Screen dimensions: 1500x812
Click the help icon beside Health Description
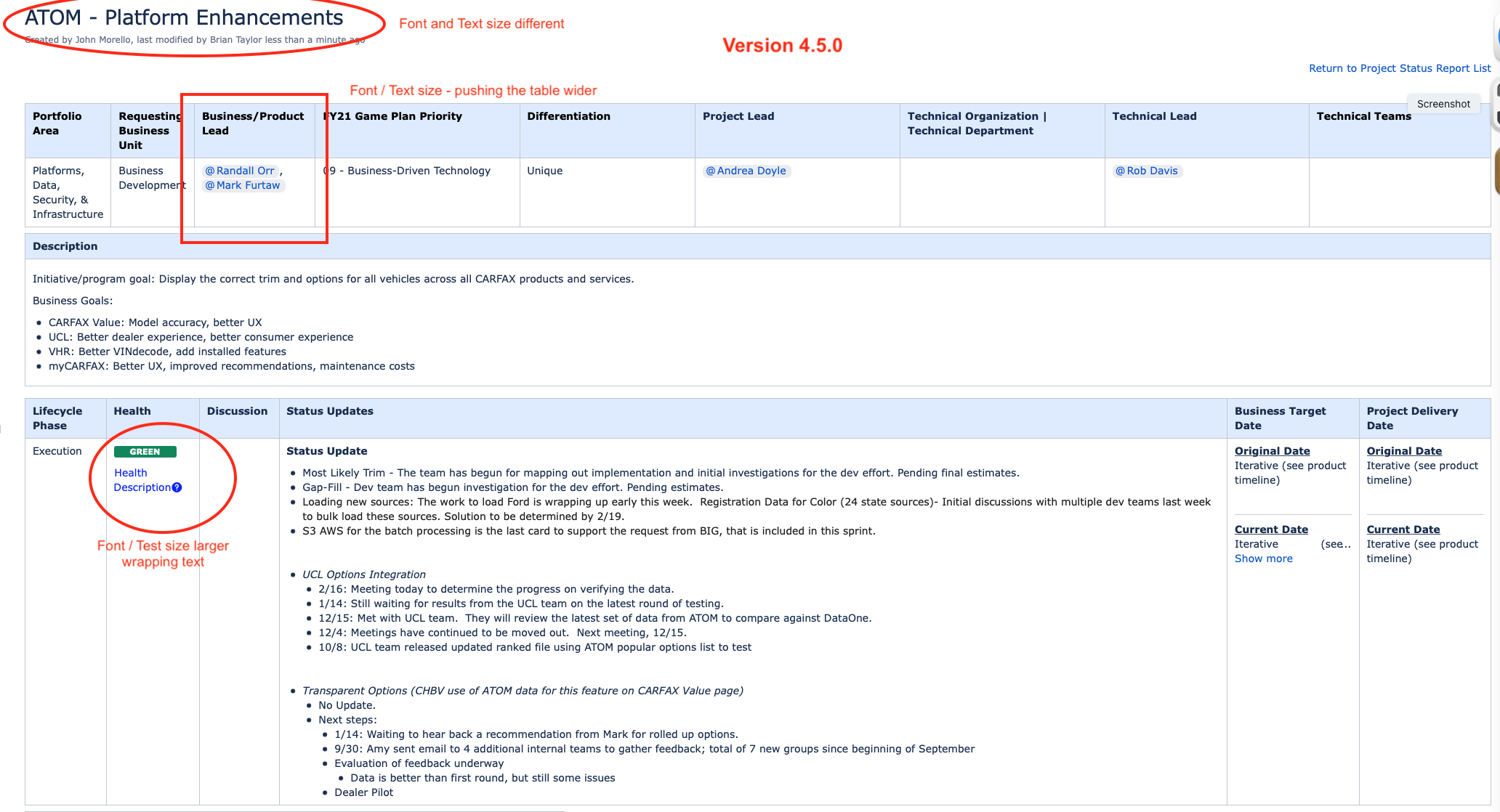point(177,487)
